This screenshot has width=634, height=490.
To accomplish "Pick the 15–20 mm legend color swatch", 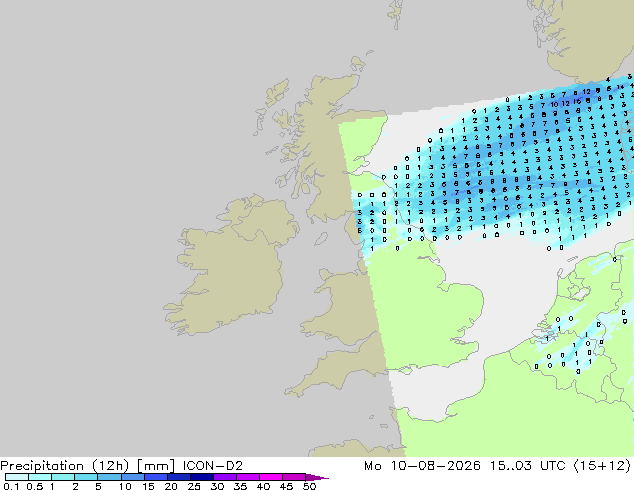I will (x=155, y=477).
